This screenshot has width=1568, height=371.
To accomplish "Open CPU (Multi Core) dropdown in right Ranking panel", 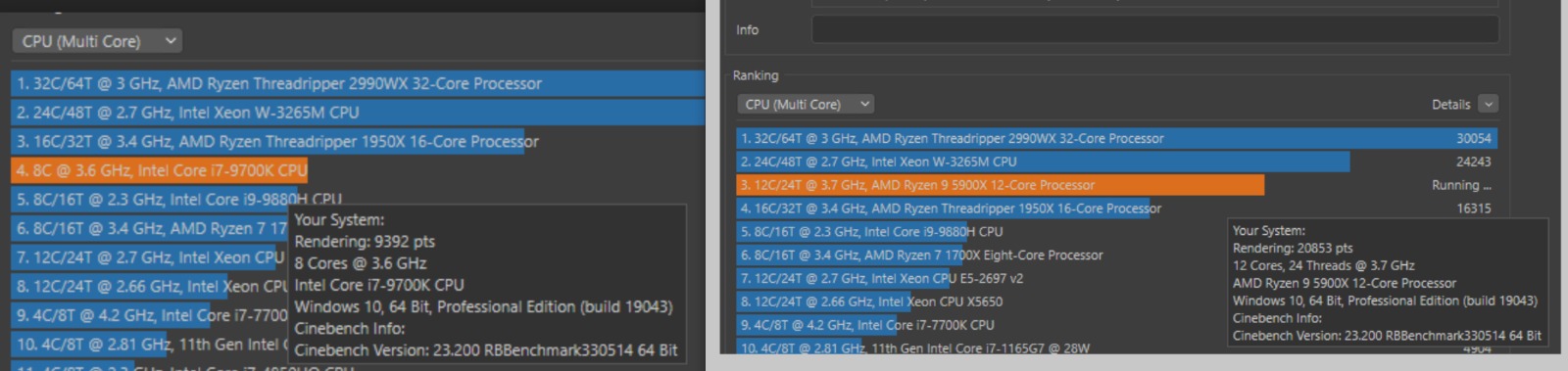I will (805, 104).
